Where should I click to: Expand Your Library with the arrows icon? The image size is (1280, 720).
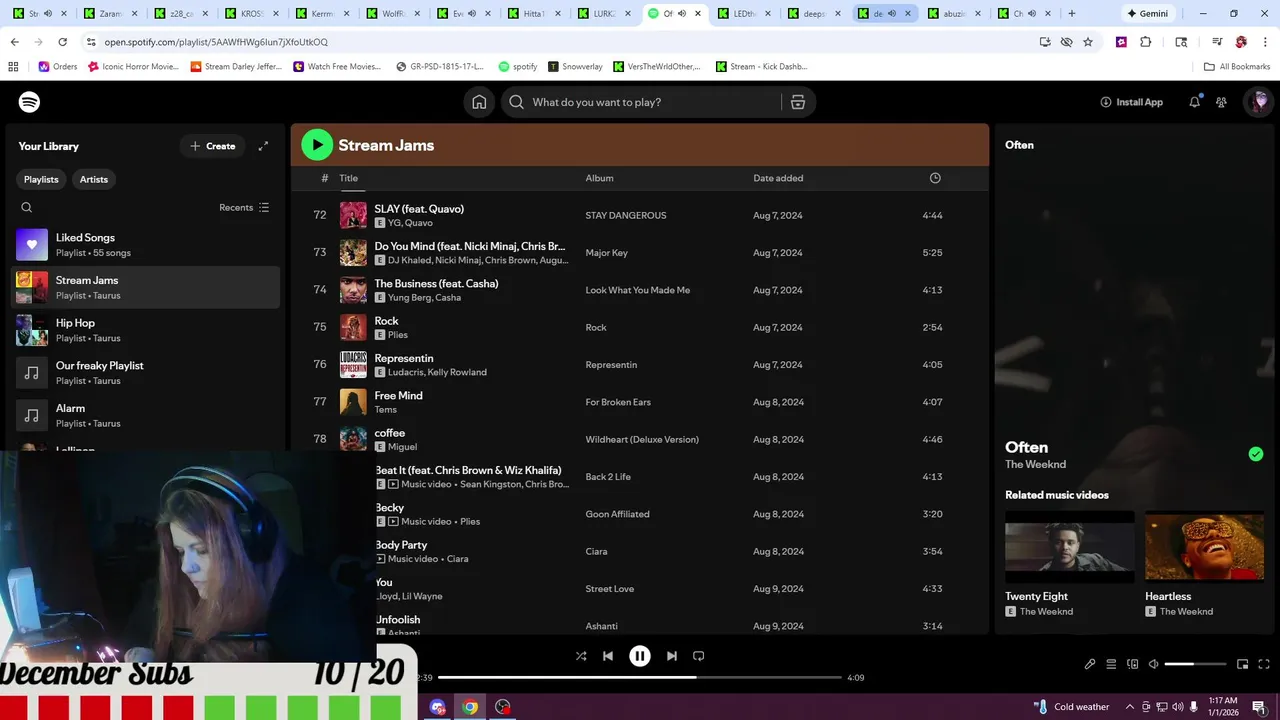tap(263, 146)
